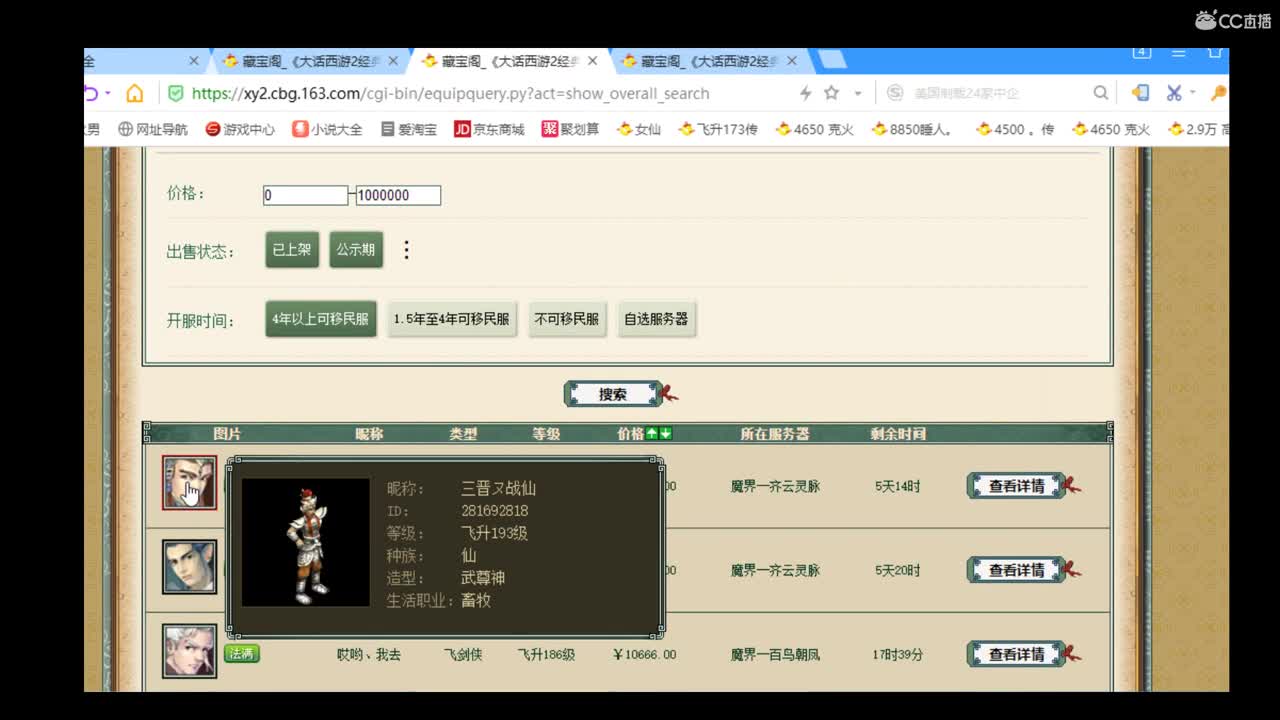Click the address bar URL
The width and height of the screenshot is (1280, 720).
450,93
